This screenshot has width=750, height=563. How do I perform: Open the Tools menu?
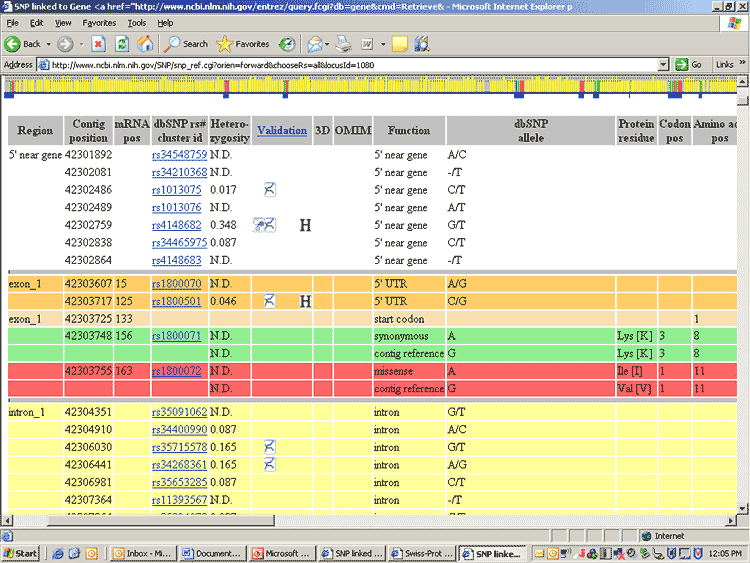coord(136,23)
